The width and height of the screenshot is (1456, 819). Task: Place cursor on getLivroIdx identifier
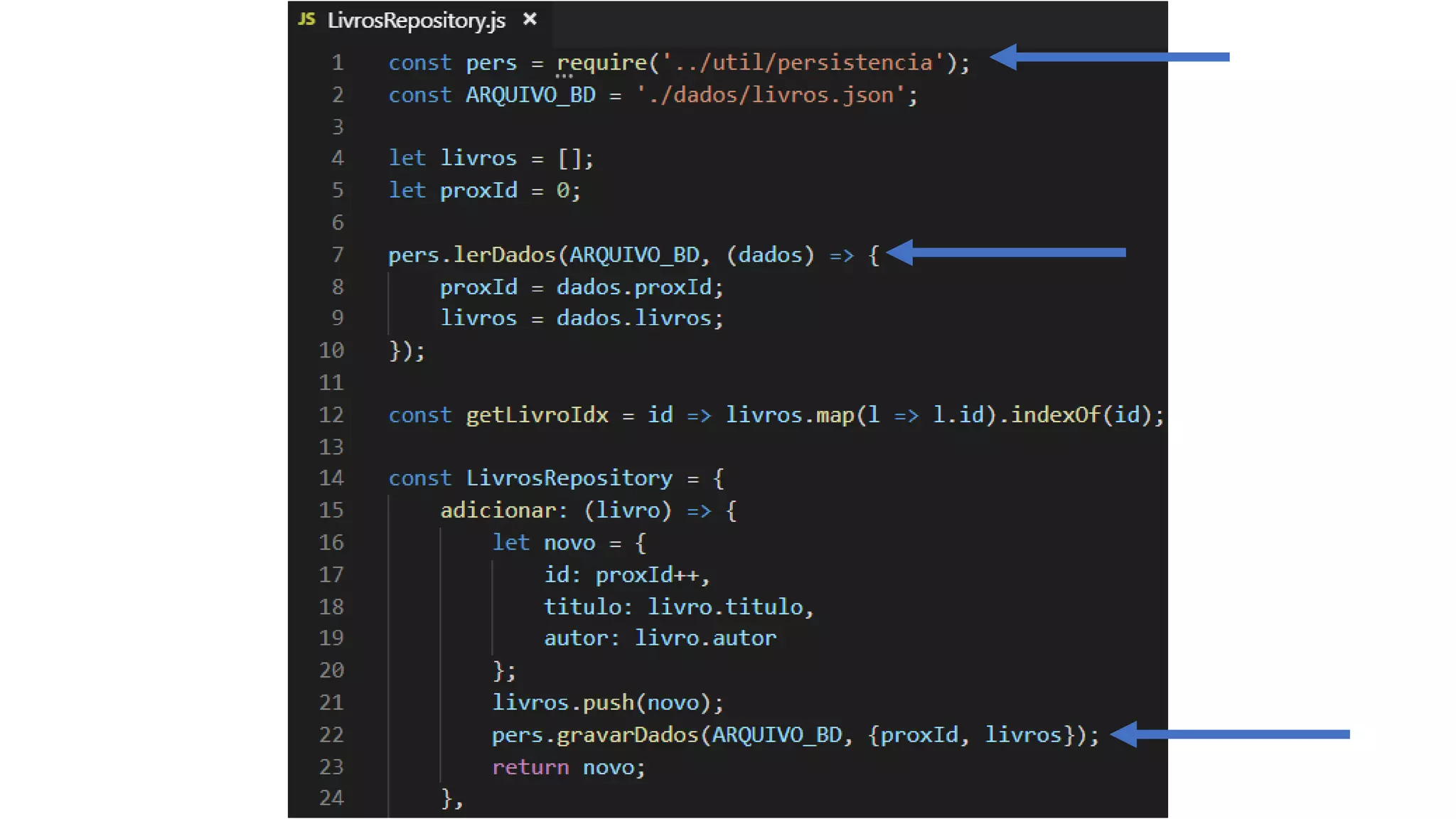[537, 414]
